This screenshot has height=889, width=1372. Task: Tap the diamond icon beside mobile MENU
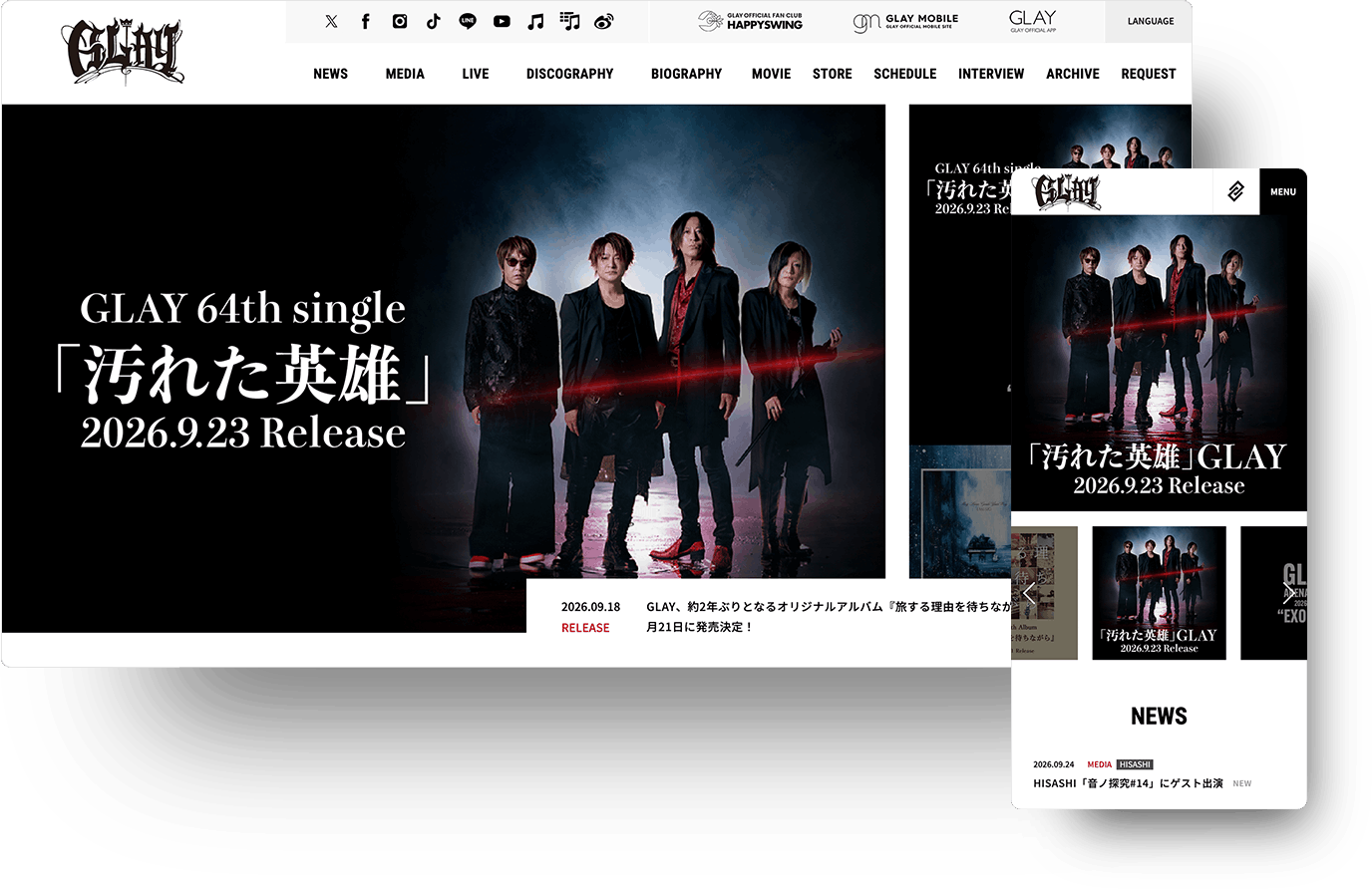(1235, 191)
